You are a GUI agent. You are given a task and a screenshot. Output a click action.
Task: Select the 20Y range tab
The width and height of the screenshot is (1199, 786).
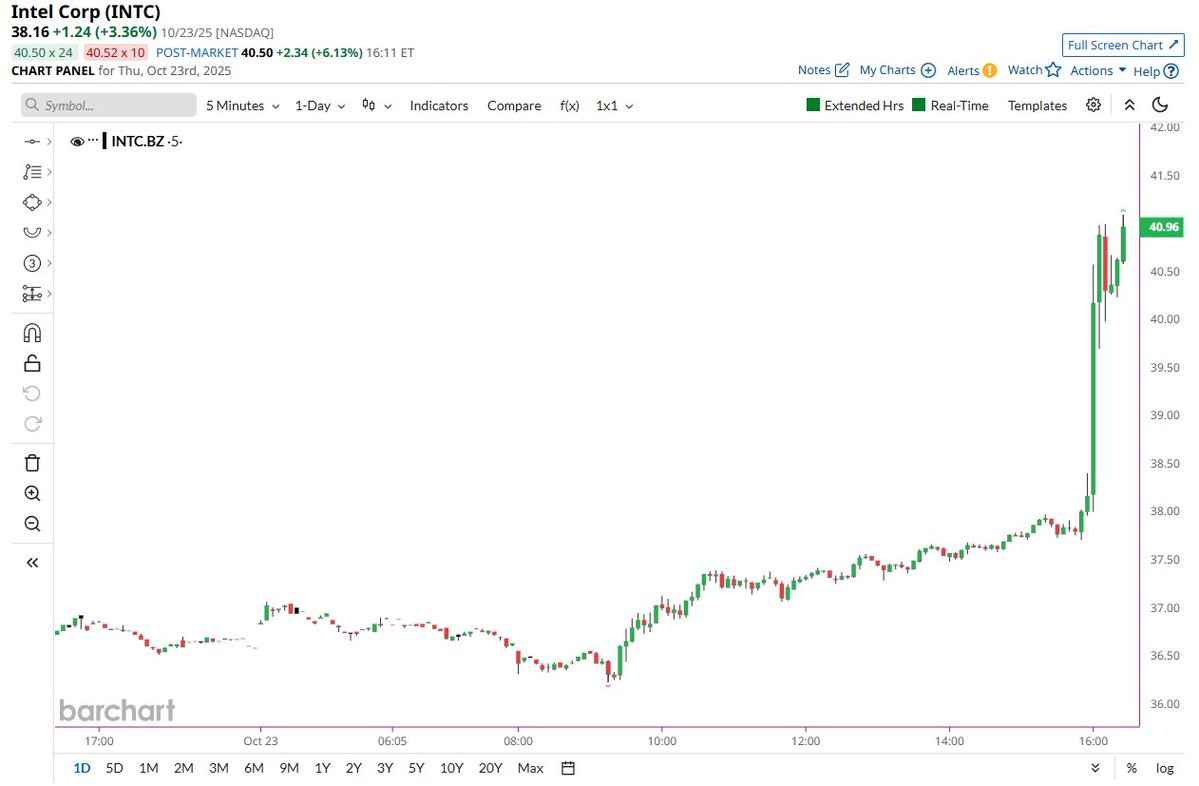coord(490,768)
